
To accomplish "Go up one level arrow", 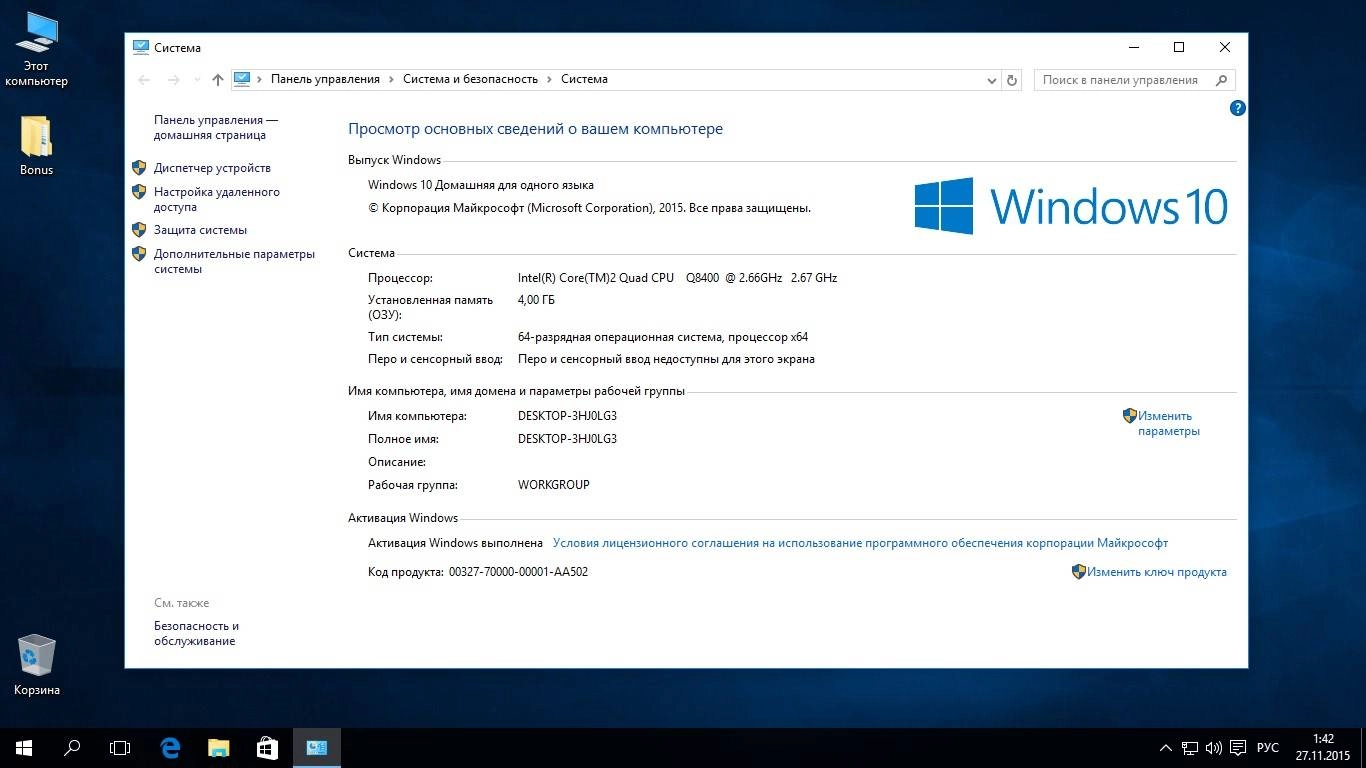I will [218, 80].
